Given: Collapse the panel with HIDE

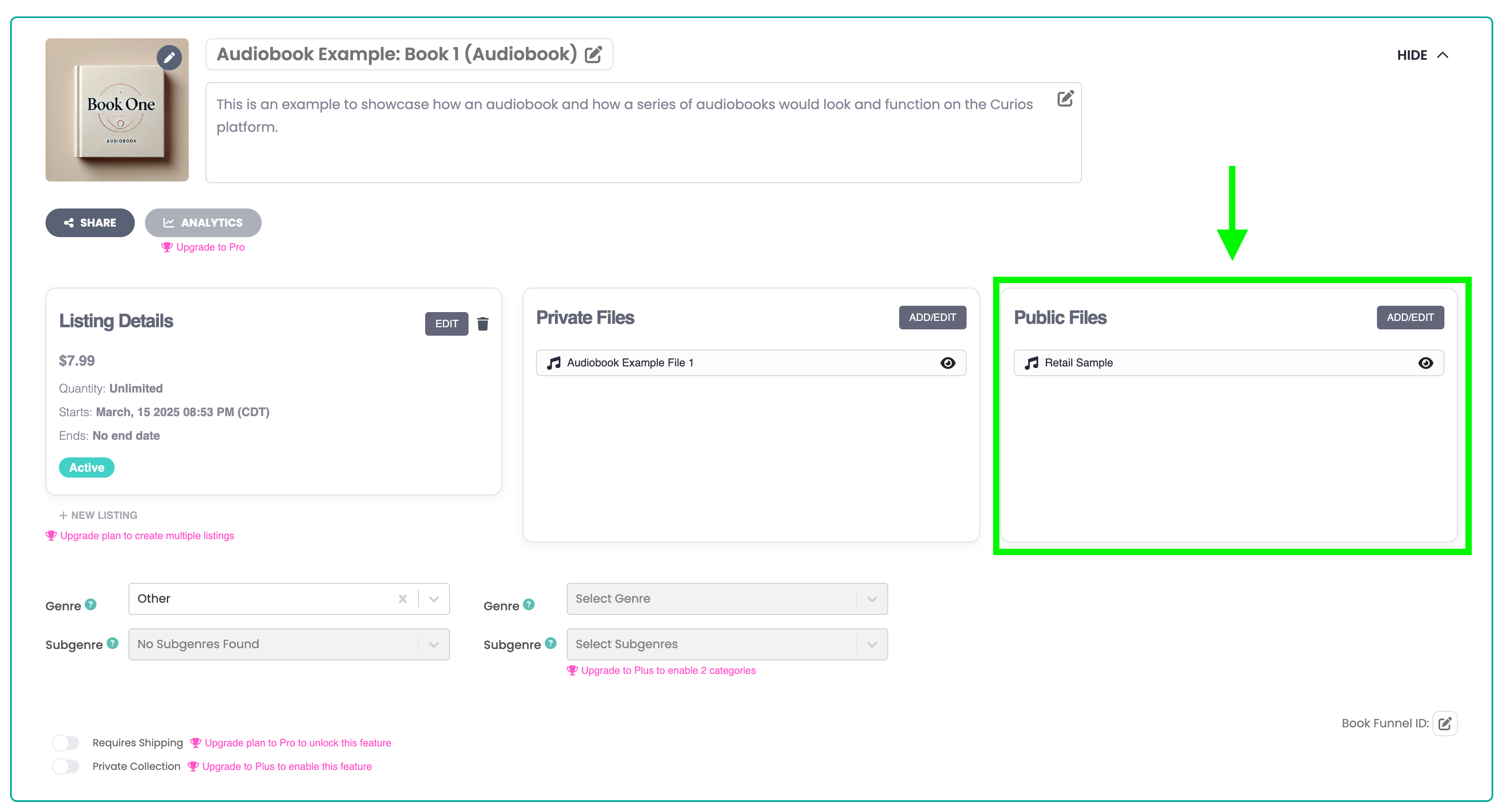Looking at the screenshot, I should (x=1422, y=55).
